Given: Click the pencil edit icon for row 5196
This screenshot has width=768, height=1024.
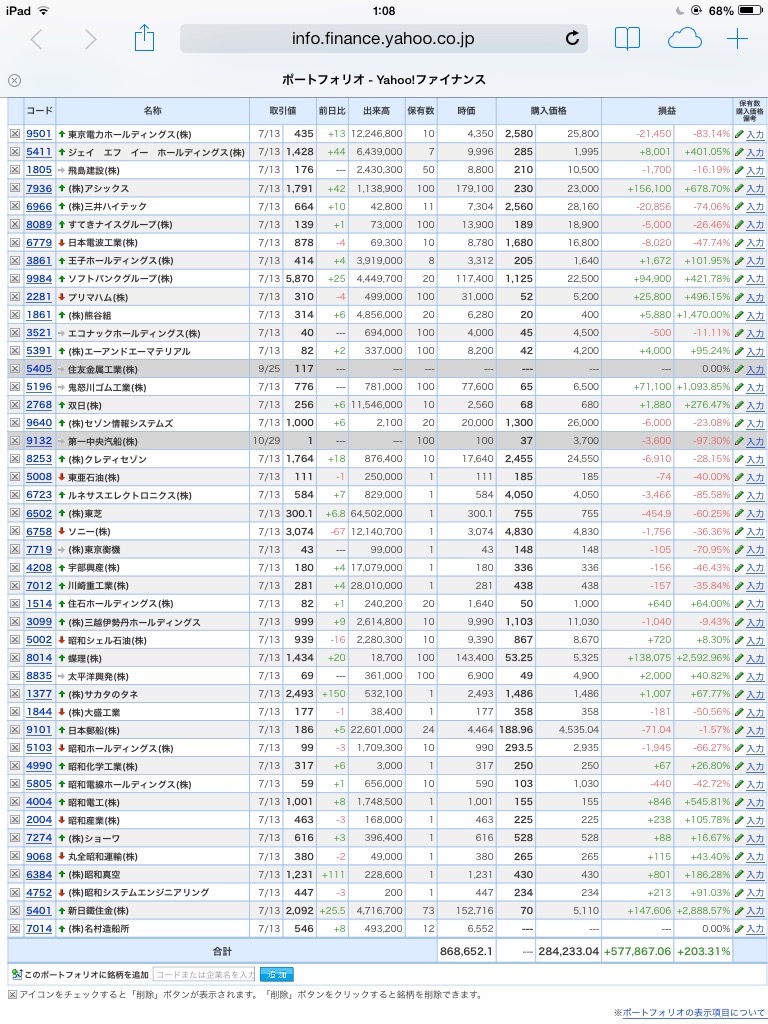Looking at the screenshot, I should (x=739, y=387).
